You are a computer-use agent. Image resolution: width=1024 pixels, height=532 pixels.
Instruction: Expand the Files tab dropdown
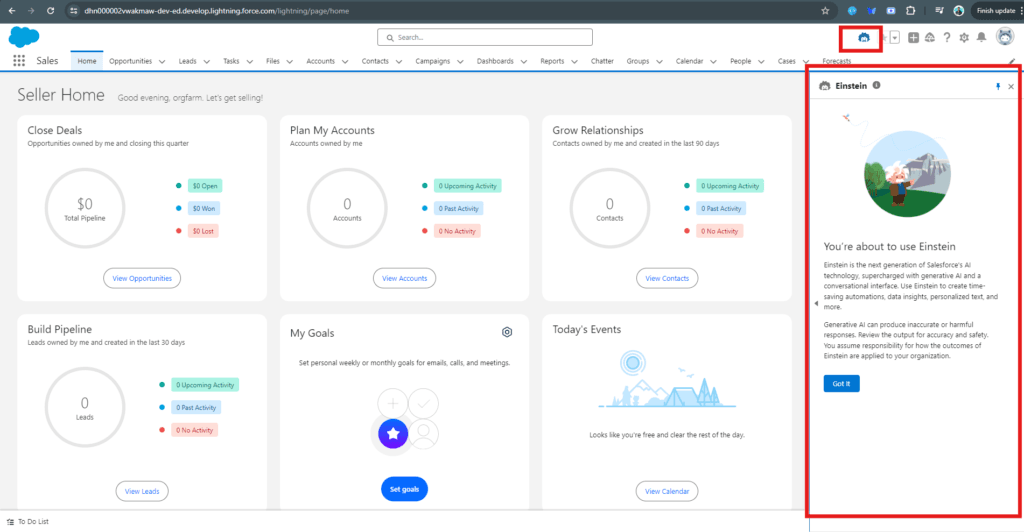tap(289, 61)
